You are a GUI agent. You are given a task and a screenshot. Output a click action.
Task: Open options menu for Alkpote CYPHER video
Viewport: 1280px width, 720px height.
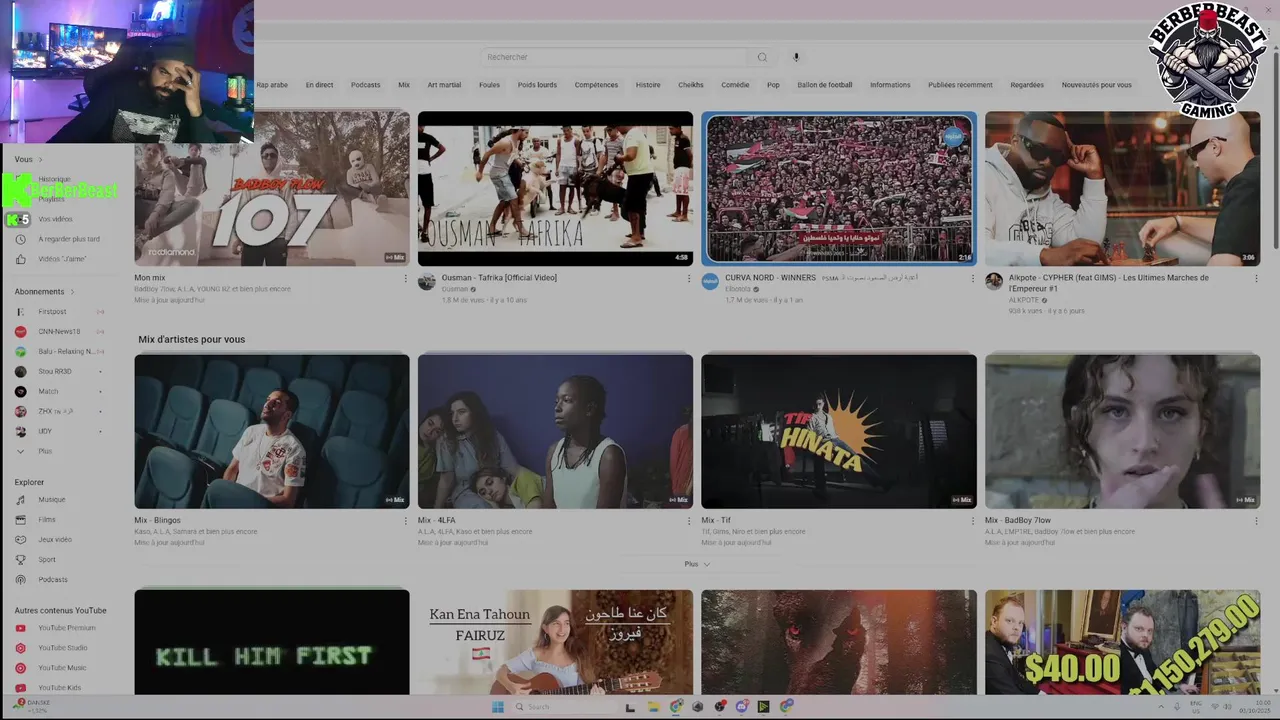(x=1256, y=279)
